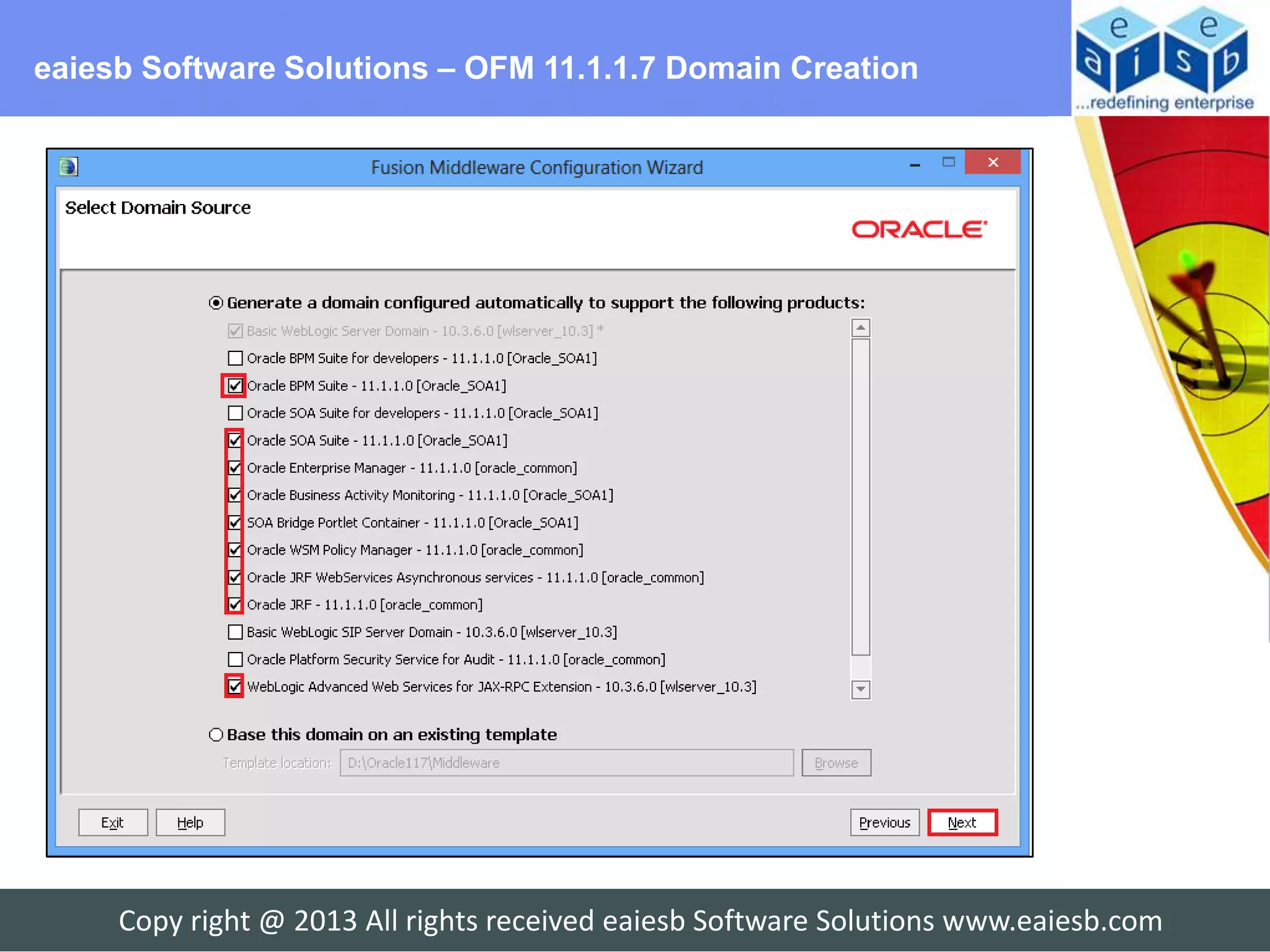This screenshot has height=952, width=1270.
Task: Select the text "Oracle WSM Policy Manager - 11.1.1.0"
Action: (362, 550)
